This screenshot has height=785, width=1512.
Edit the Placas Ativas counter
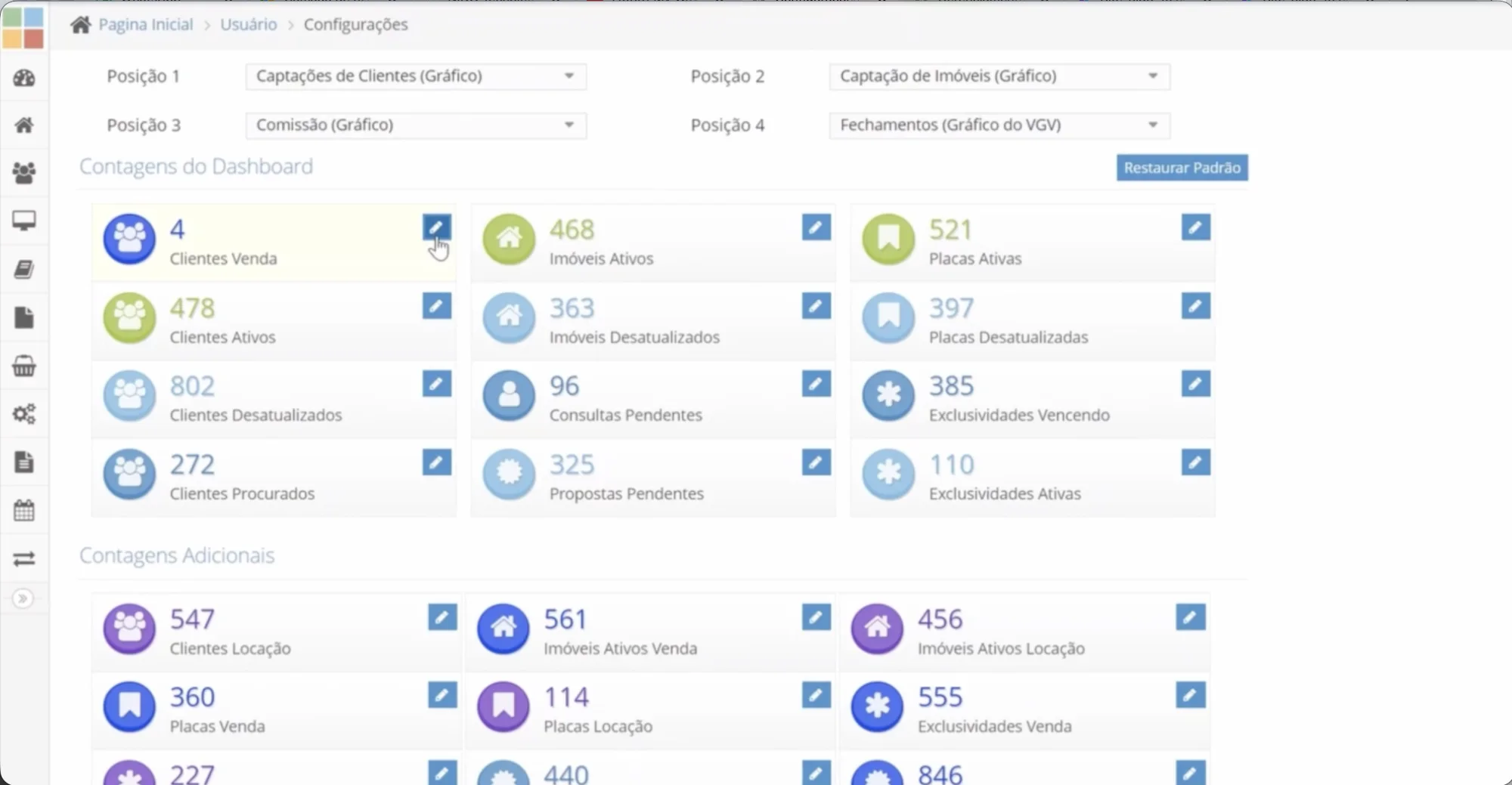(1196, 227)
